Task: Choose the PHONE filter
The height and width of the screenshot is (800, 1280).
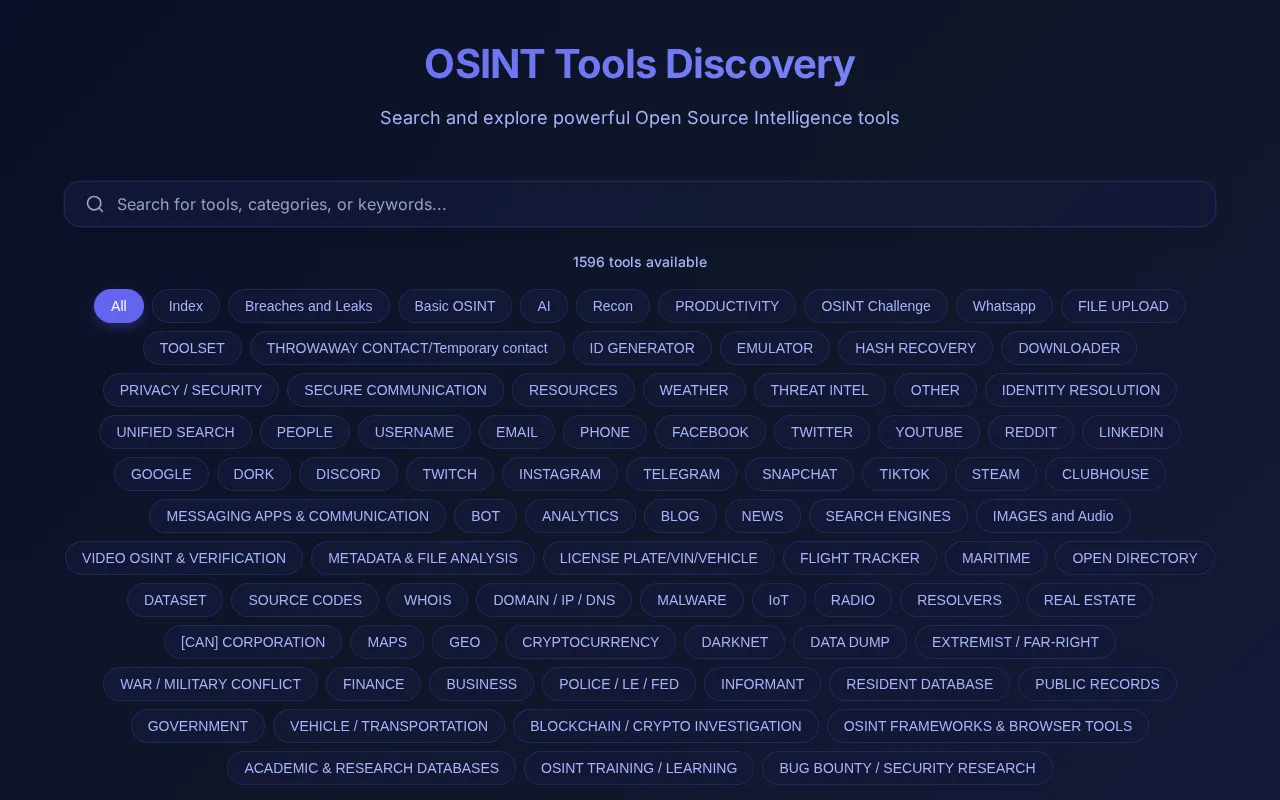Action: coord(605,432)
